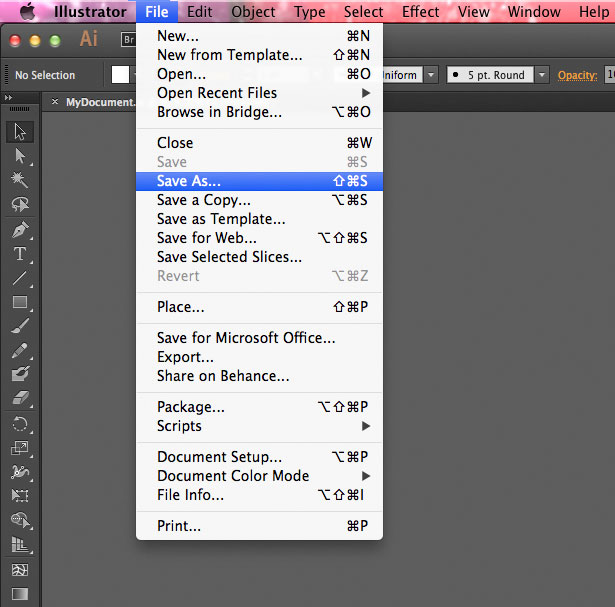This screenshot has width=615, height=607.
Task: Select the Warp tool
Action: pyautogui.click(x=20, y=472)
